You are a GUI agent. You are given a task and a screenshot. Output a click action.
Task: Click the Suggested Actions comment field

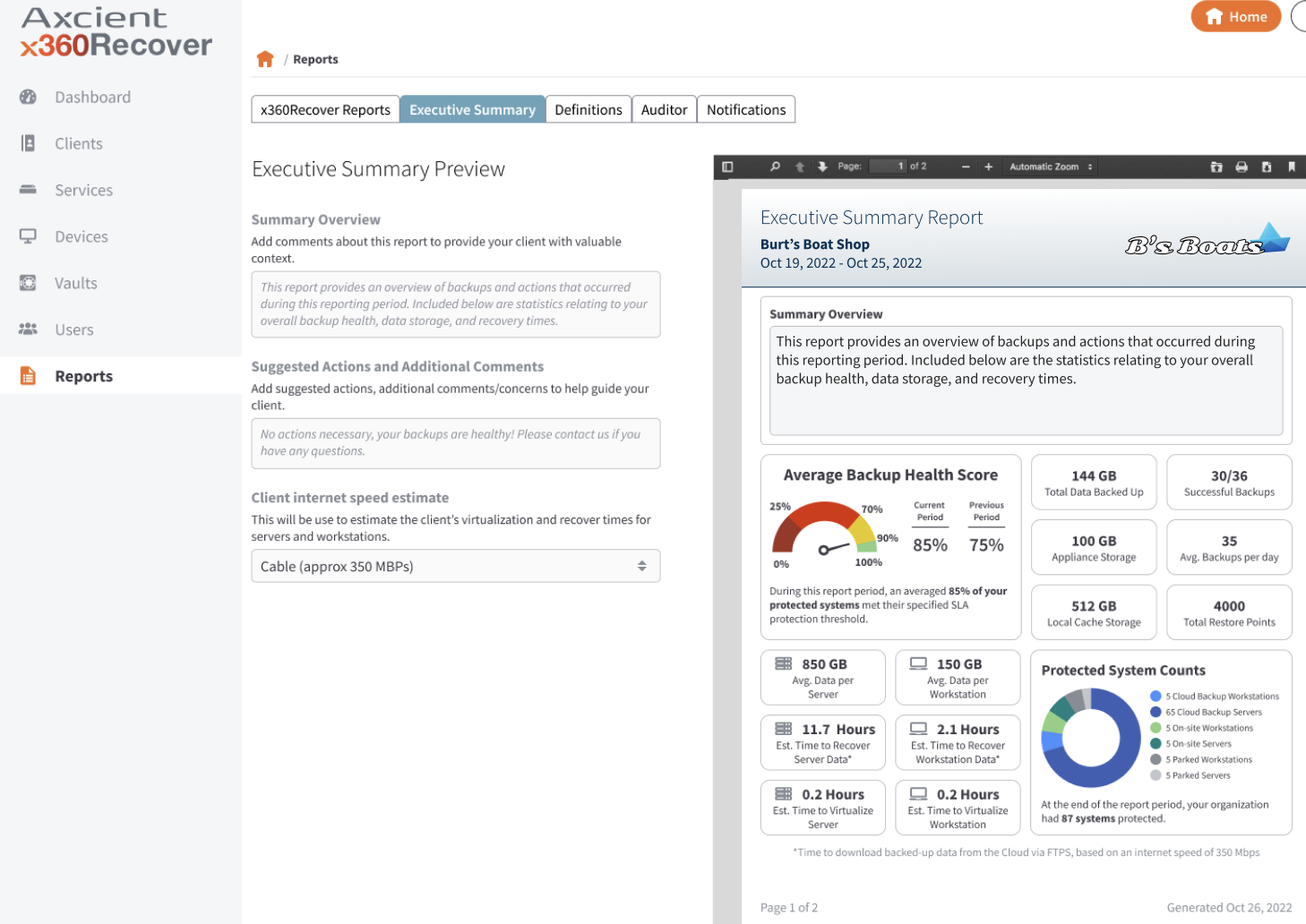click(455, 443)
